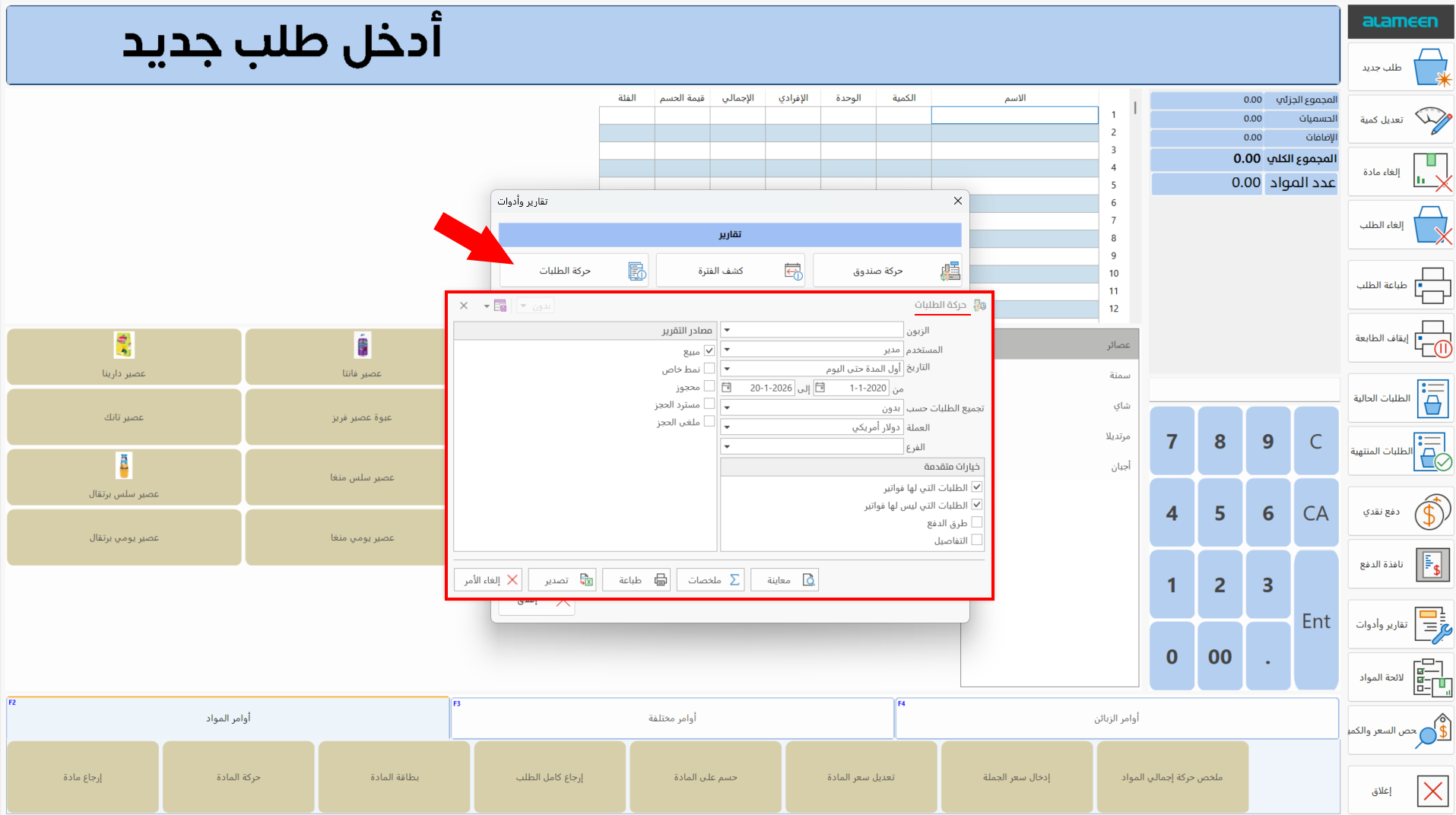This screenshot has width=1456, height=815.
Task: Click the معاينة (preview) button
Action: pyautogui.click(x=785, y=580)
